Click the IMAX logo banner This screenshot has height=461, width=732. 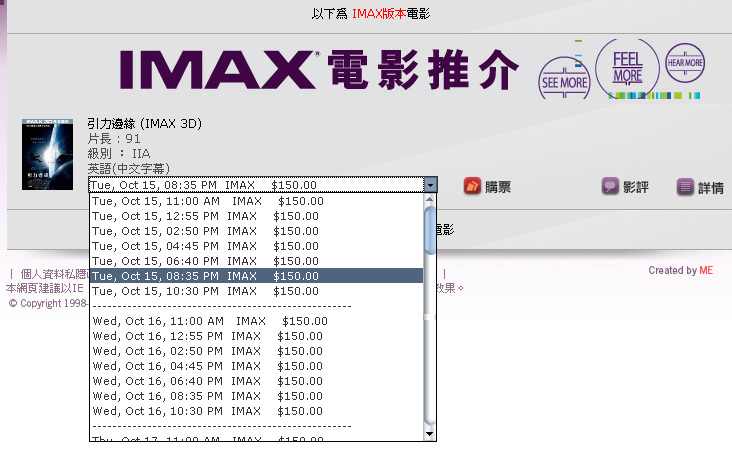pos(320,69)
